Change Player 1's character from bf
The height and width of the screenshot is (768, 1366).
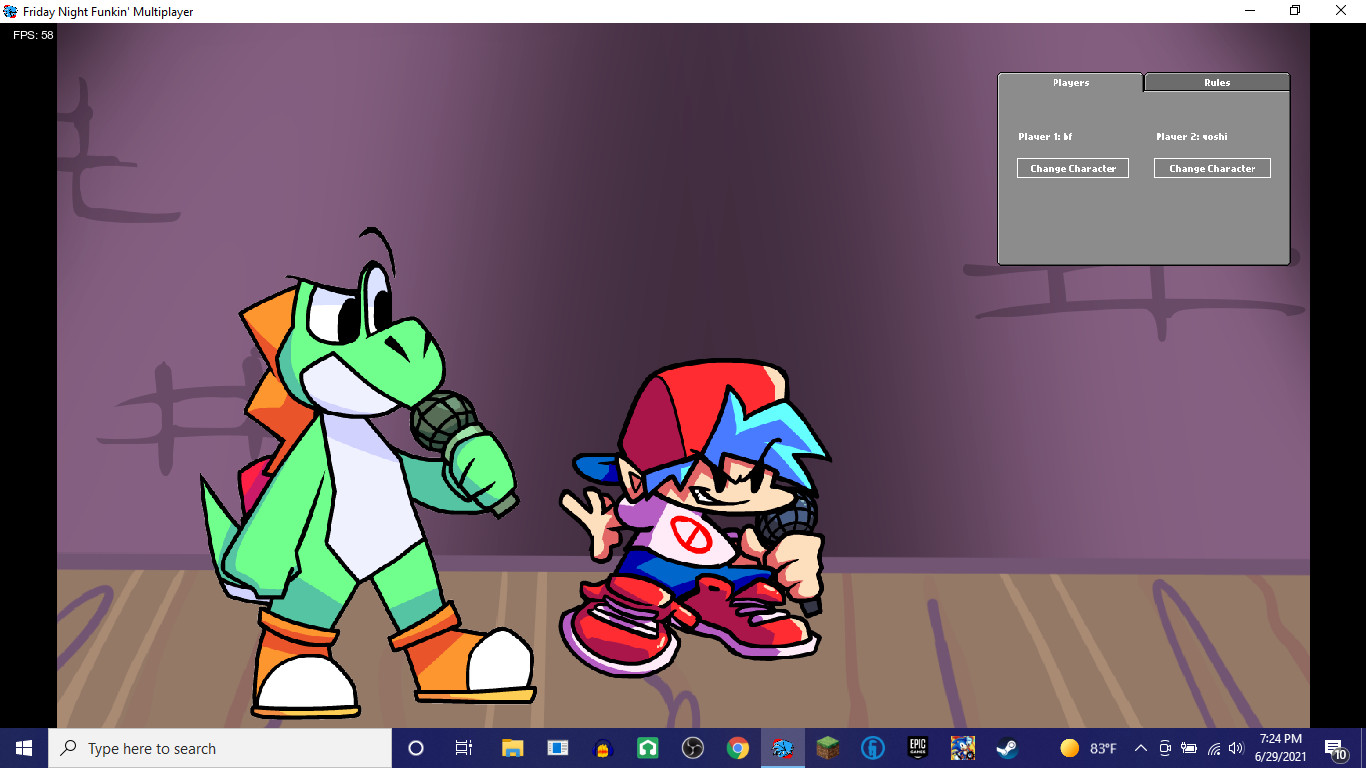tap(1072, 167)
